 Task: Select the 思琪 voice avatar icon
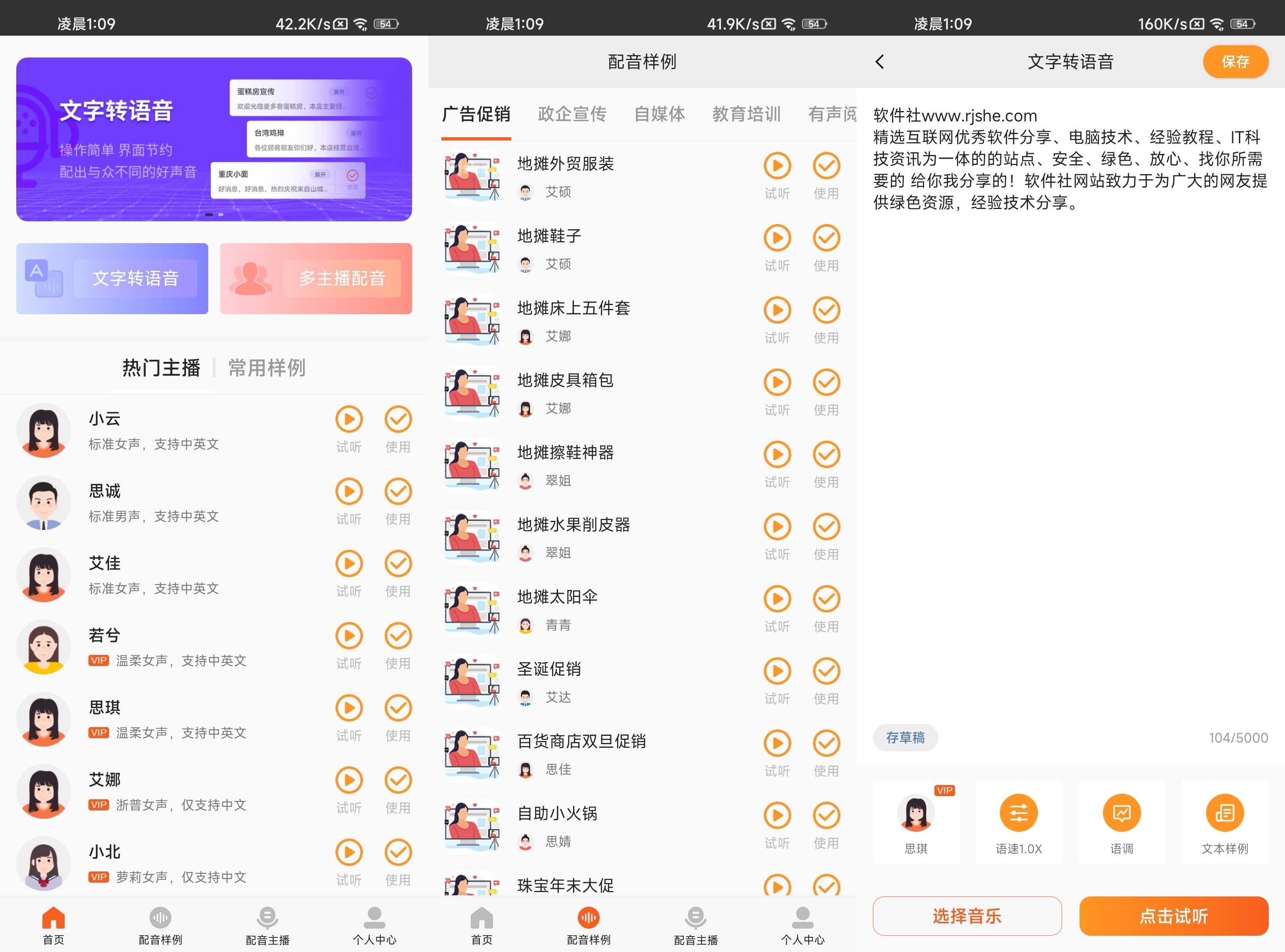click(916, 814)
